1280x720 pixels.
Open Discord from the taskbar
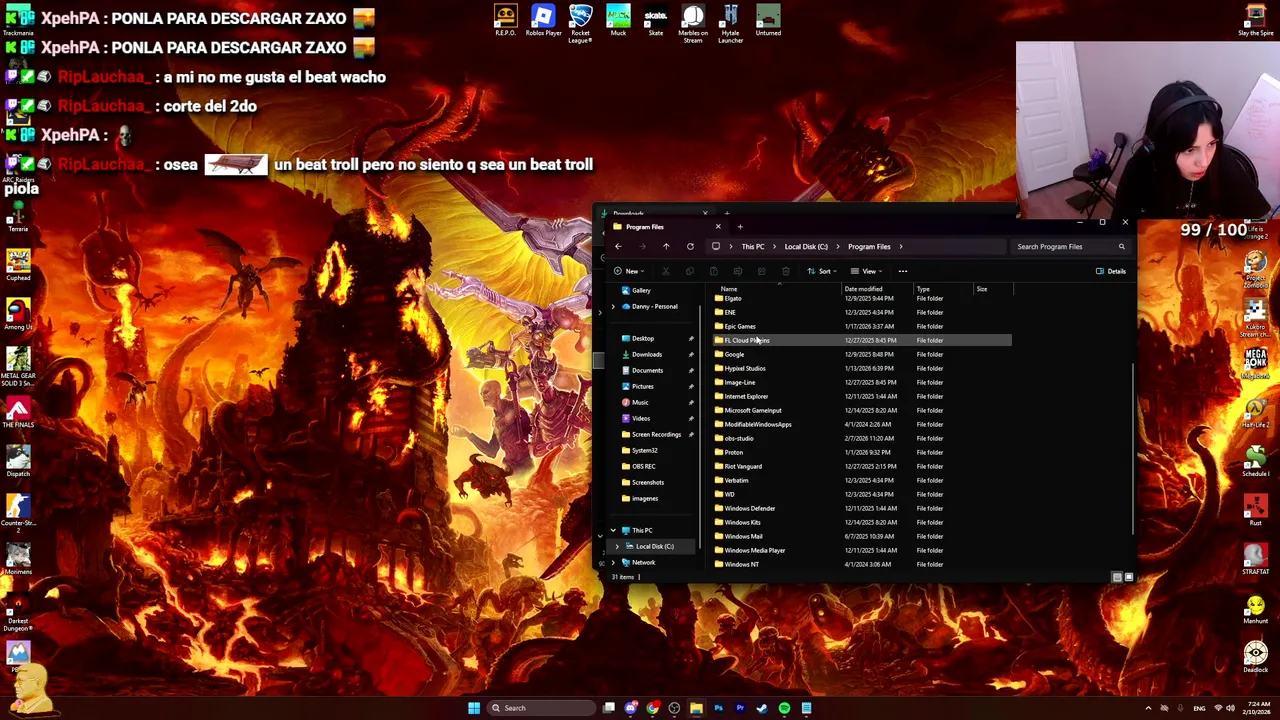pyautogui.click(x=630, y=708)
